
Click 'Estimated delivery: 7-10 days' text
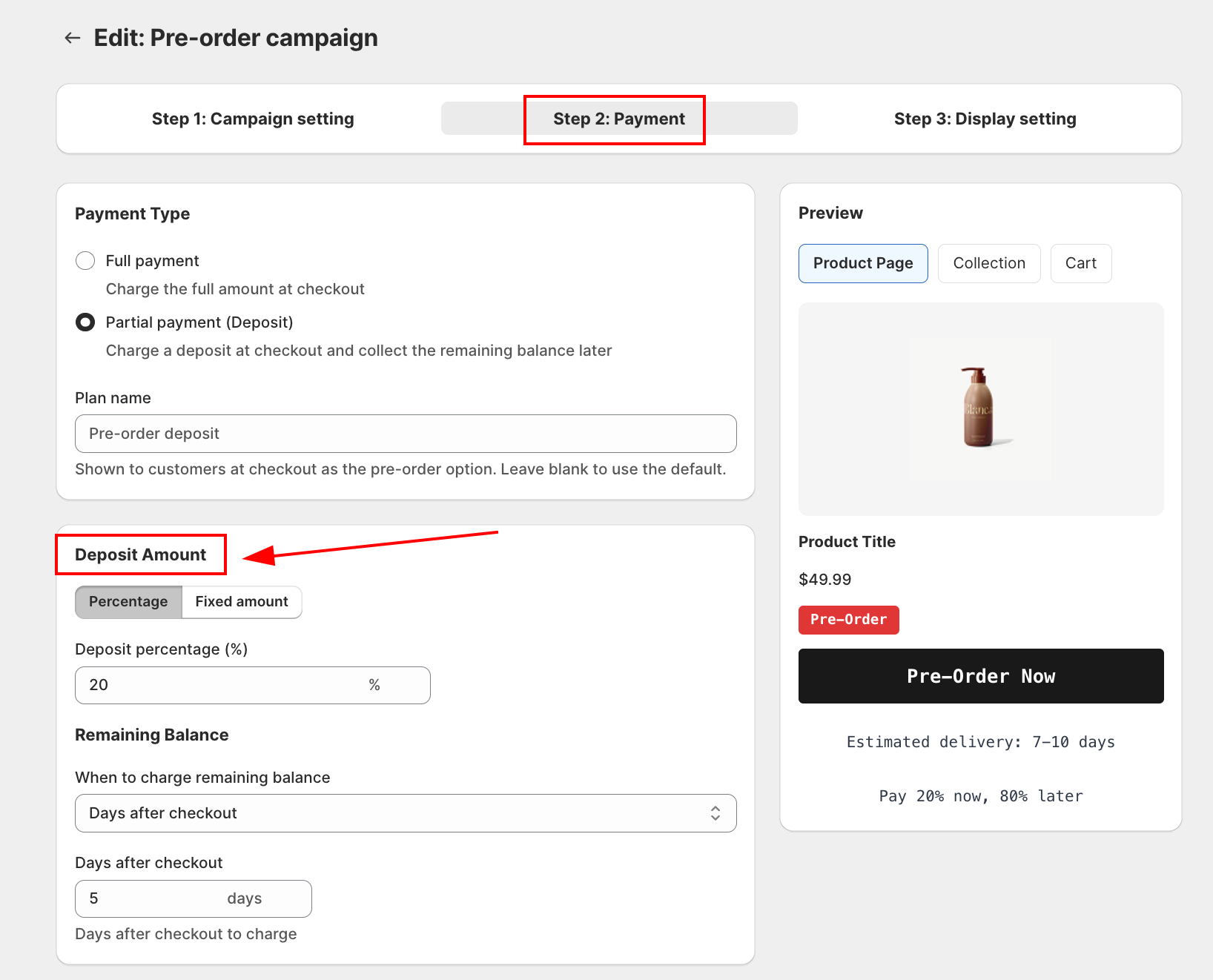(981, 742)
